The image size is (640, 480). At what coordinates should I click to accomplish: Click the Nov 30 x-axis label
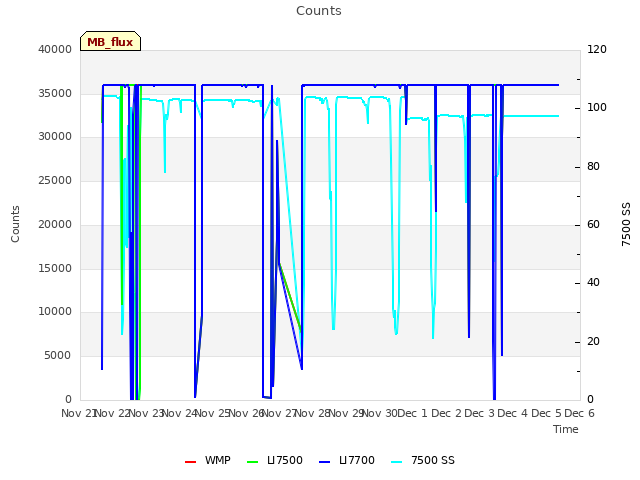point(380,413)
